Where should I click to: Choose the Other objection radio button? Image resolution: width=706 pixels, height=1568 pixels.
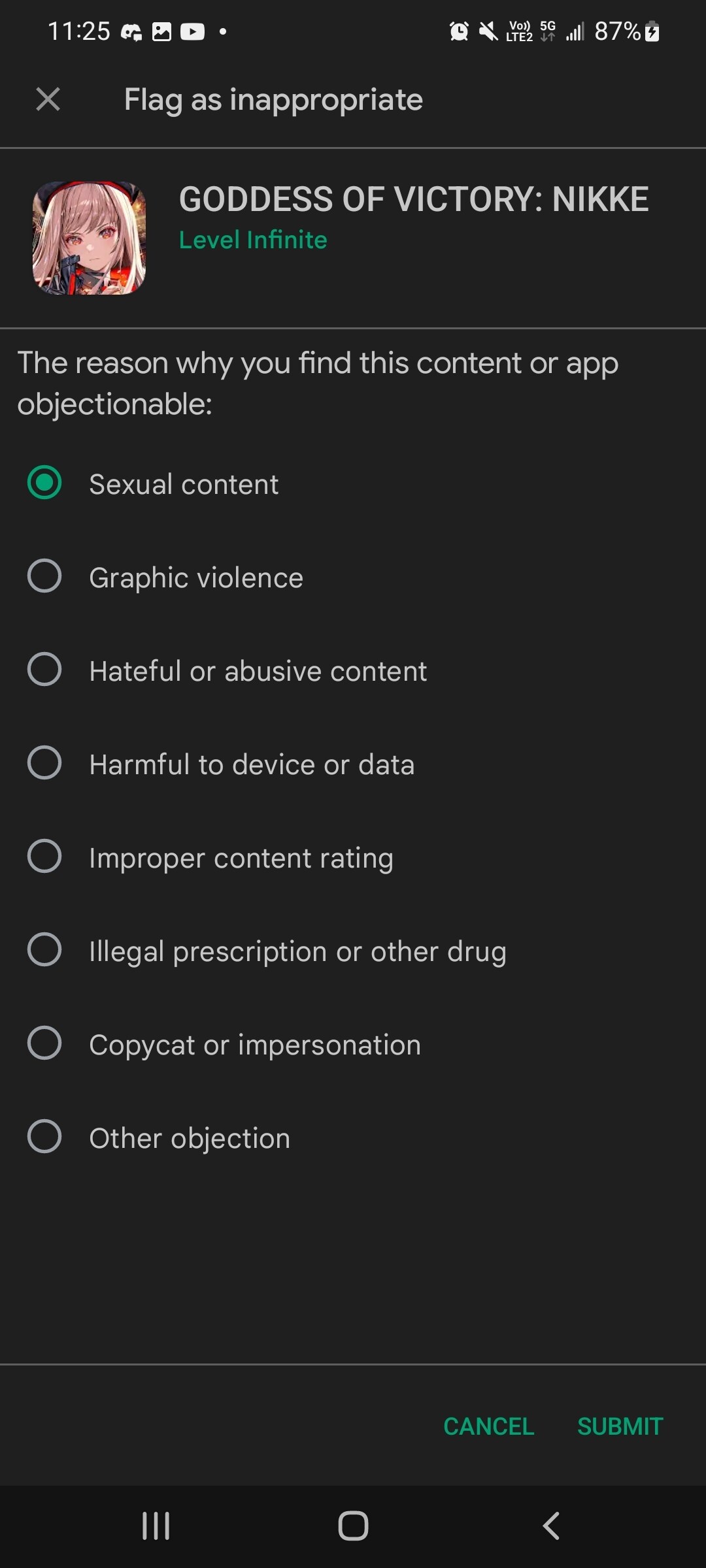pyautogui.click(x=44, y=1137)
